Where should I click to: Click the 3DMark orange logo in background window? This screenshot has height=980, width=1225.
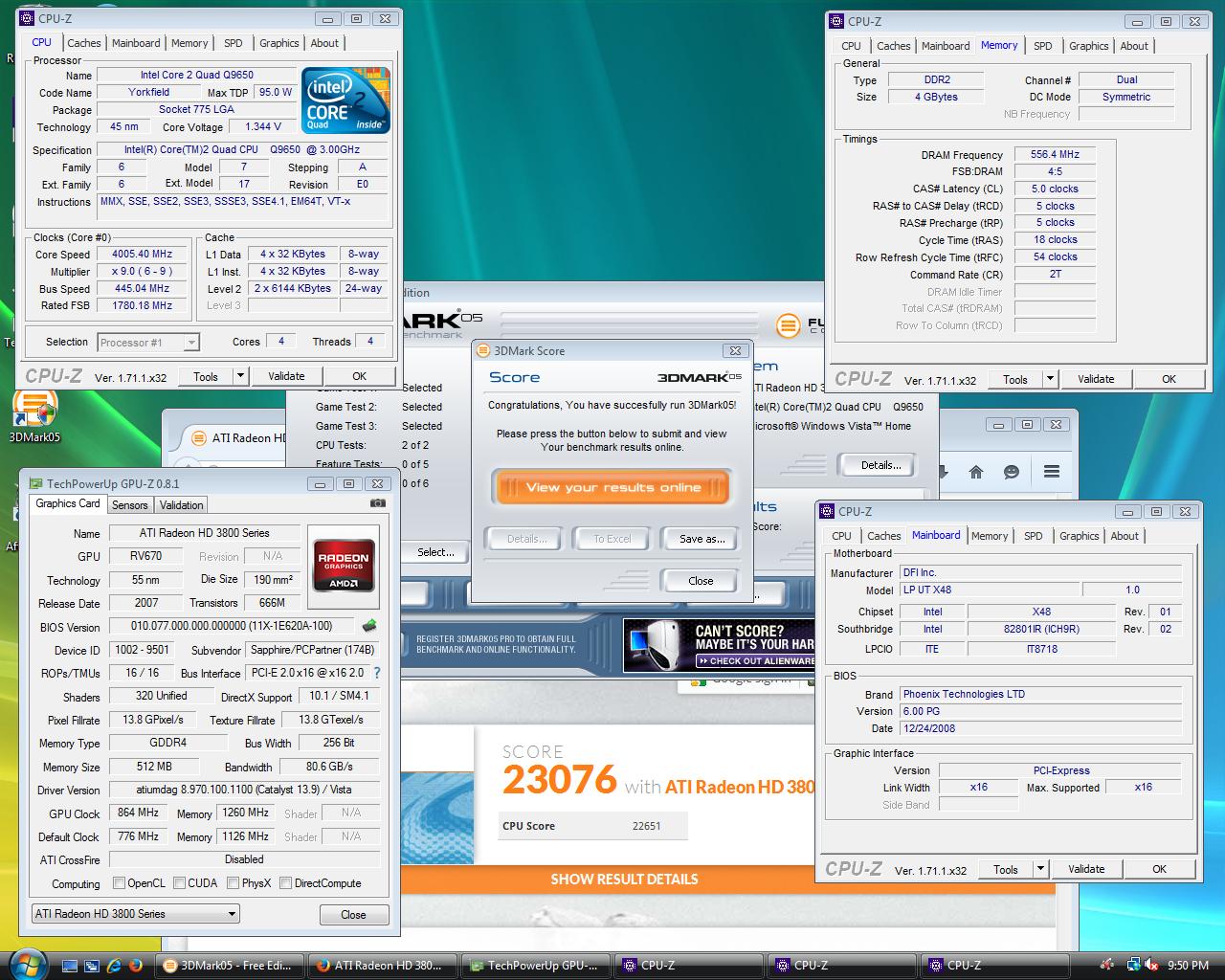[x=788, y=325]
